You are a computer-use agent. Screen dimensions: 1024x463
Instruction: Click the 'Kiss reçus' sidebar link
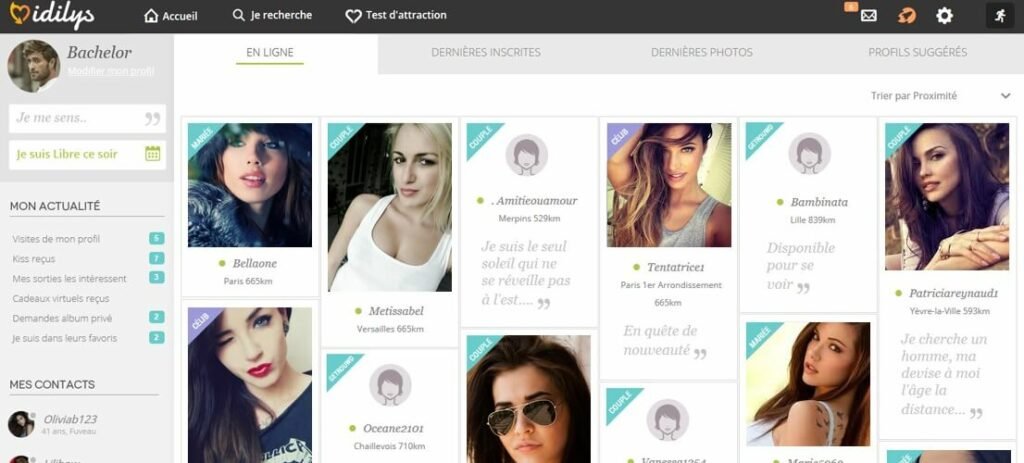point(35,259)
